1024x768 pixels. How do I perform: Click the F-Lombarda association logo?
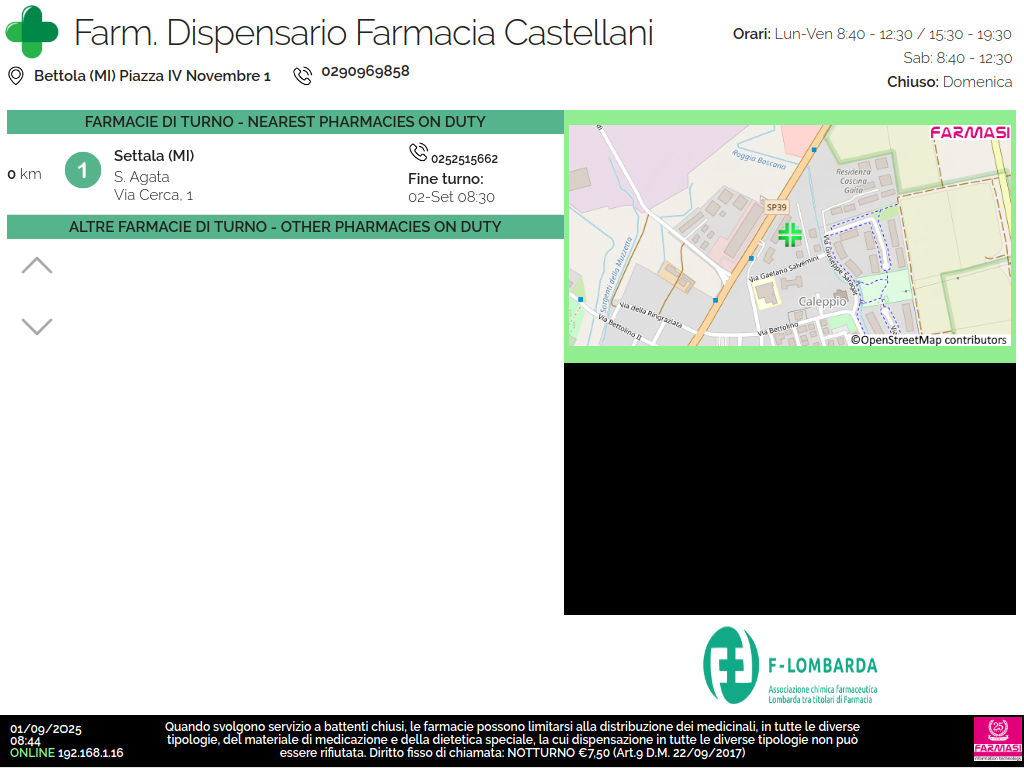(790, 666)
